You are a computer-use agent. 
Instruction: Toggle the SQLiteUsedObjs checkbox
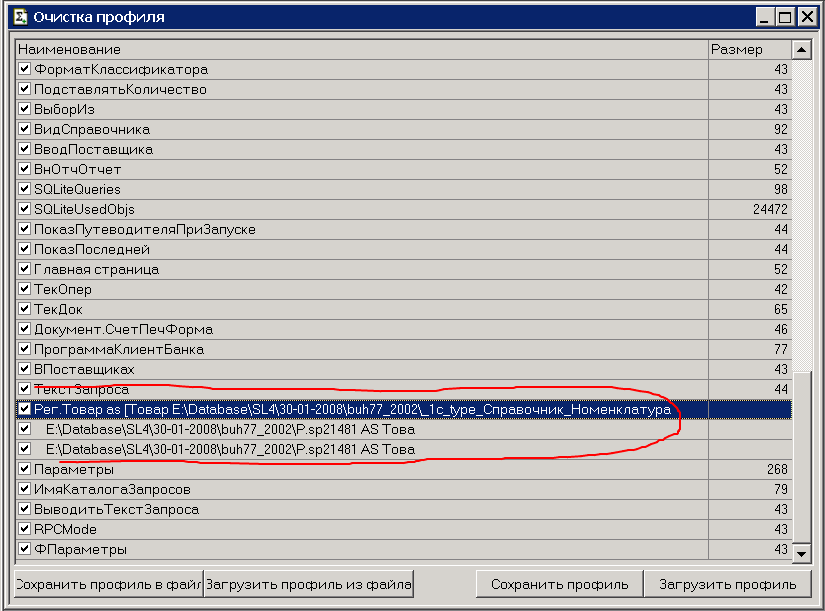tap(25, 210)
